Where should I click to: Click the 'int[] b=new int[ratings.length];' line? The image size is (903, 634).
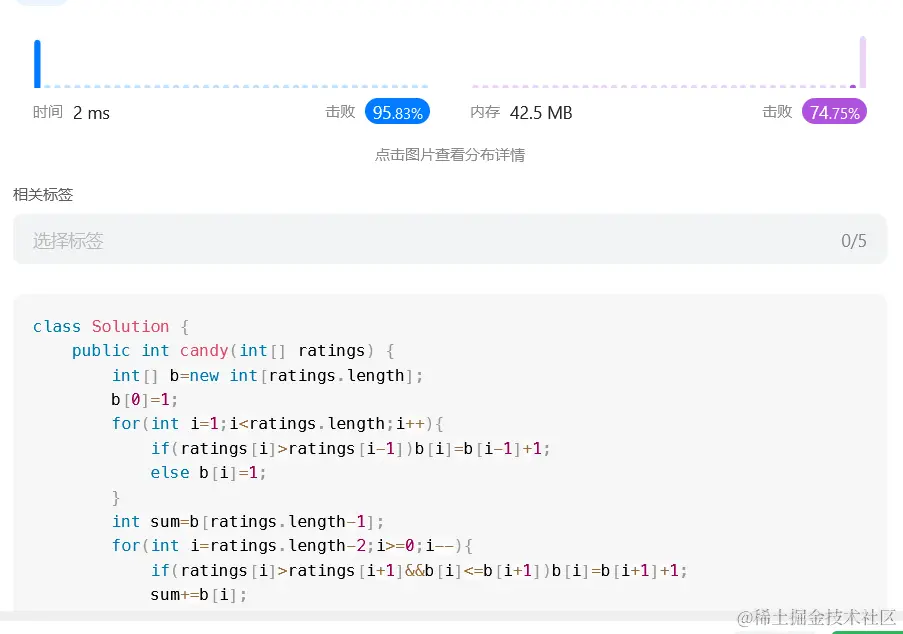pos(267,375)
